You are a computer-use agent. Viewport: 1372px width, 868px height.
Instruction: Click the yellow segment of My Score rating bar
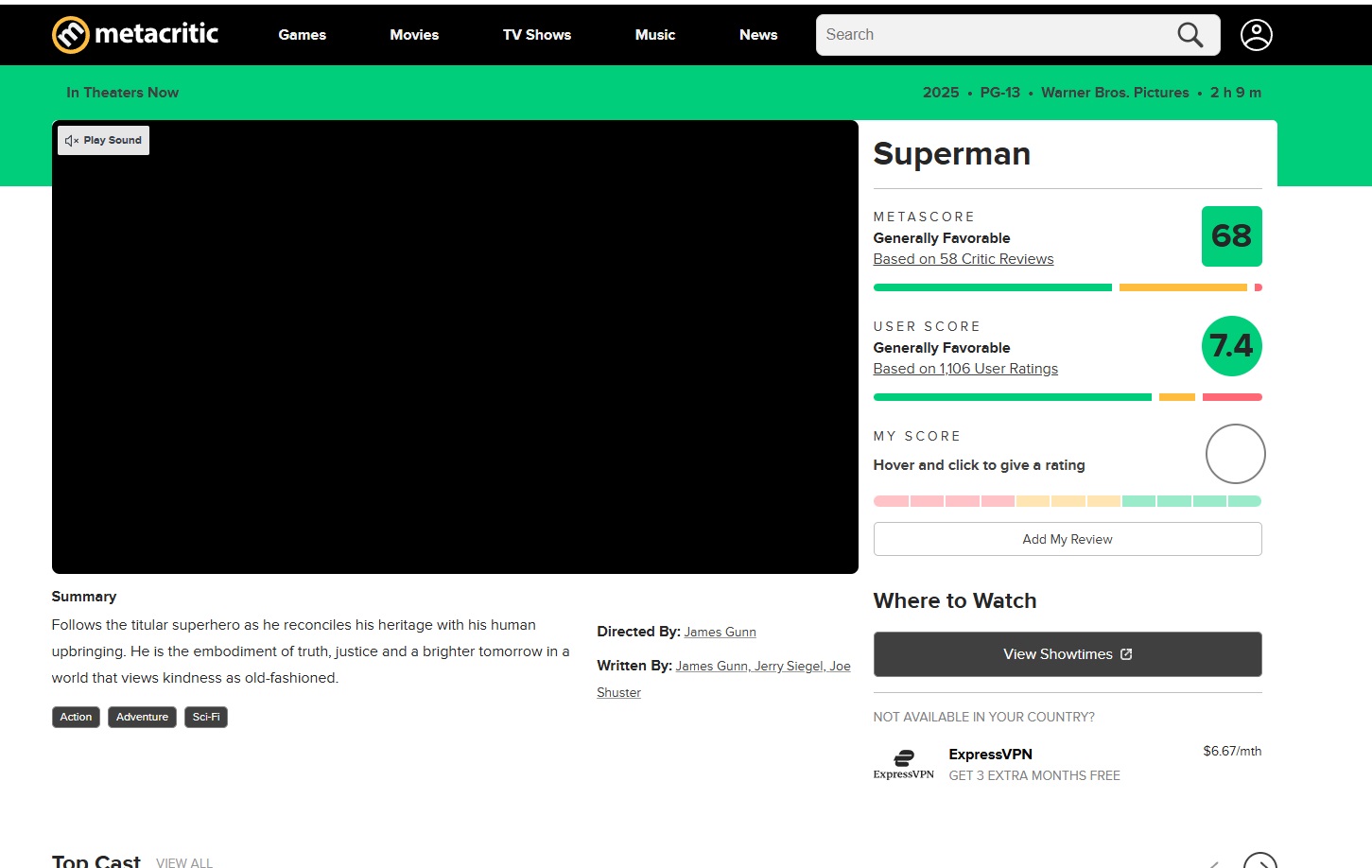(x=1068, y=501)
